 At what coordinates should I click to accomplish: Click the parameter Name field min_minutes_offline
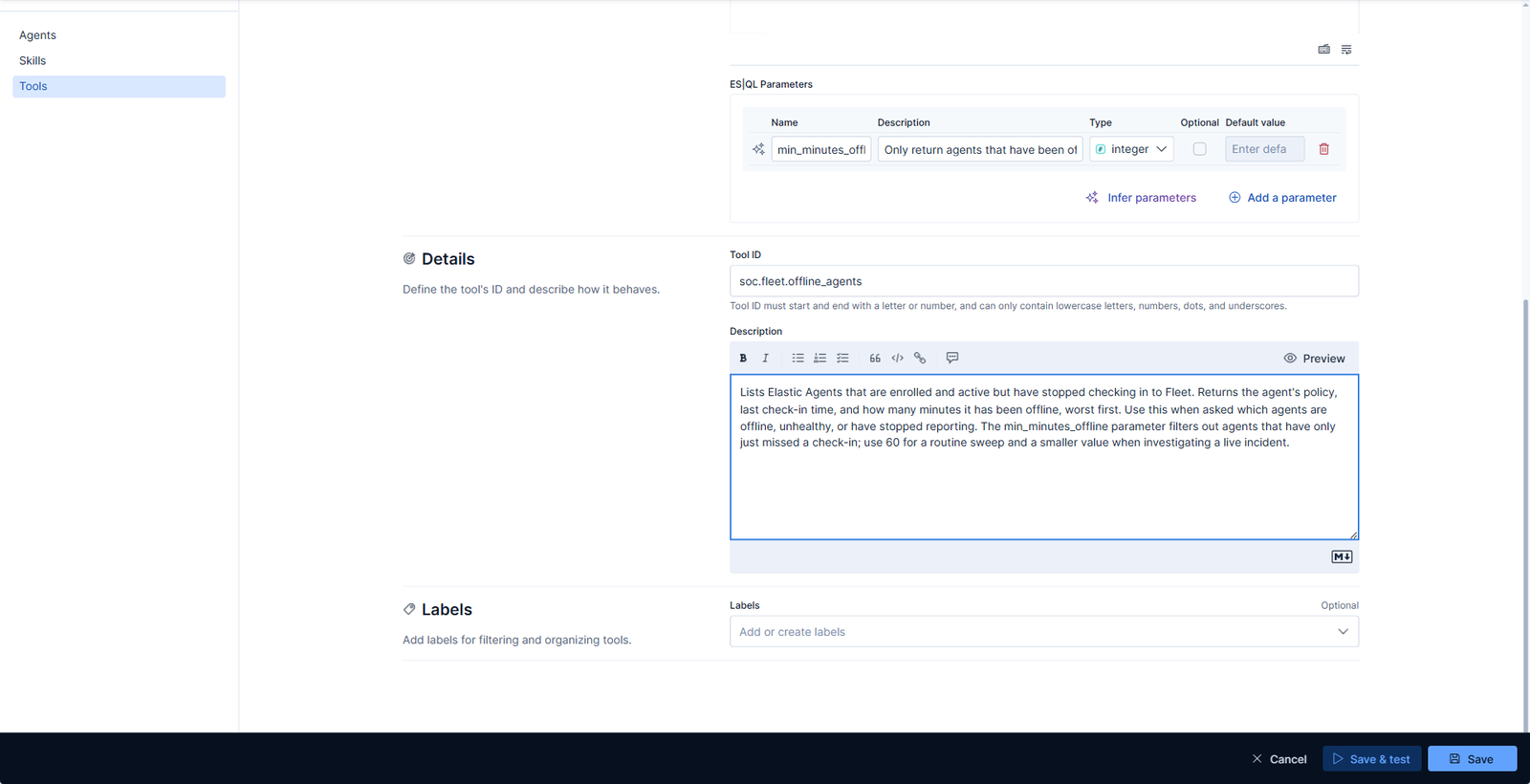click(x=821, y=149)
